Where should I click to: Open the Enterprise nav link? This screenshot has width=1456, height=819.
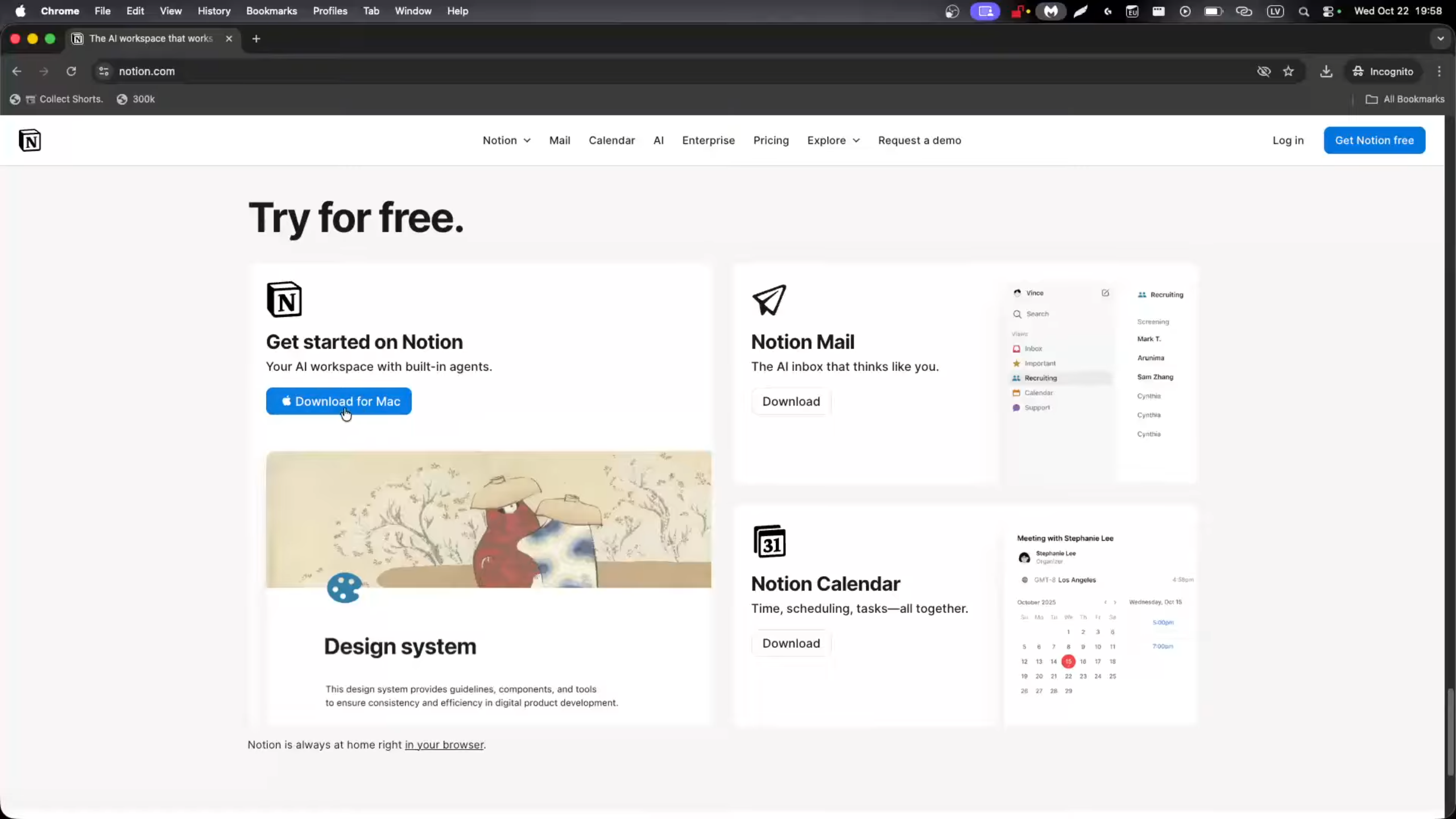708,140
